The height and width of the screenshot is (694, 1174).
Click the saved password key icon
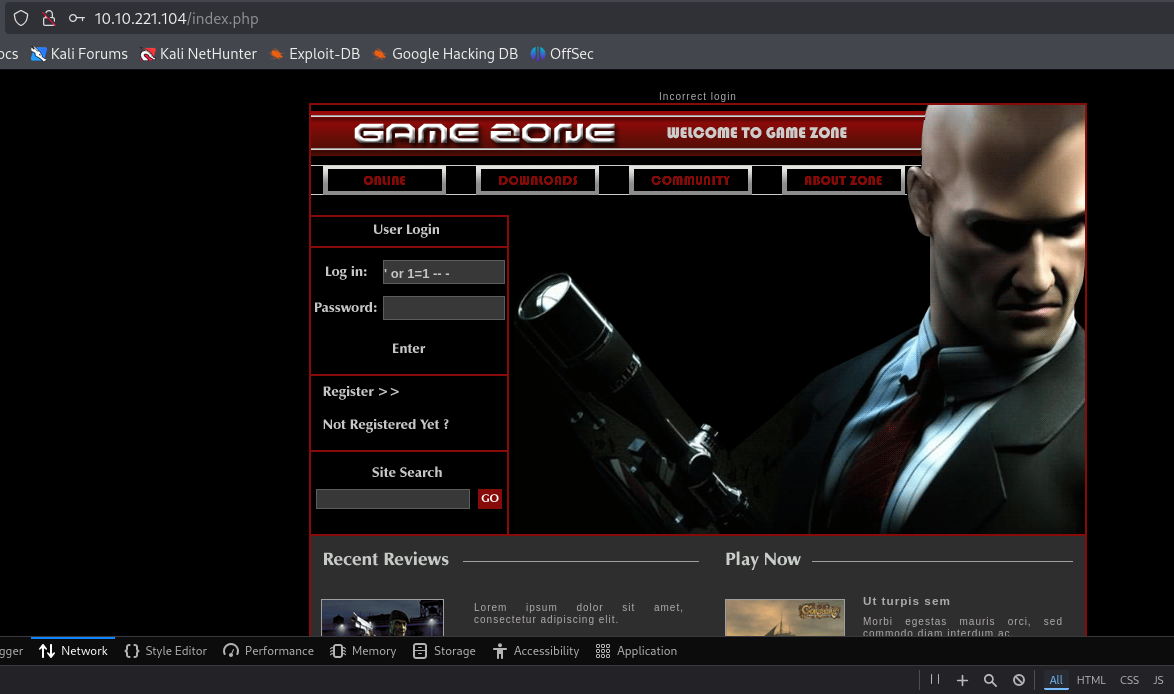coord(76,18)
